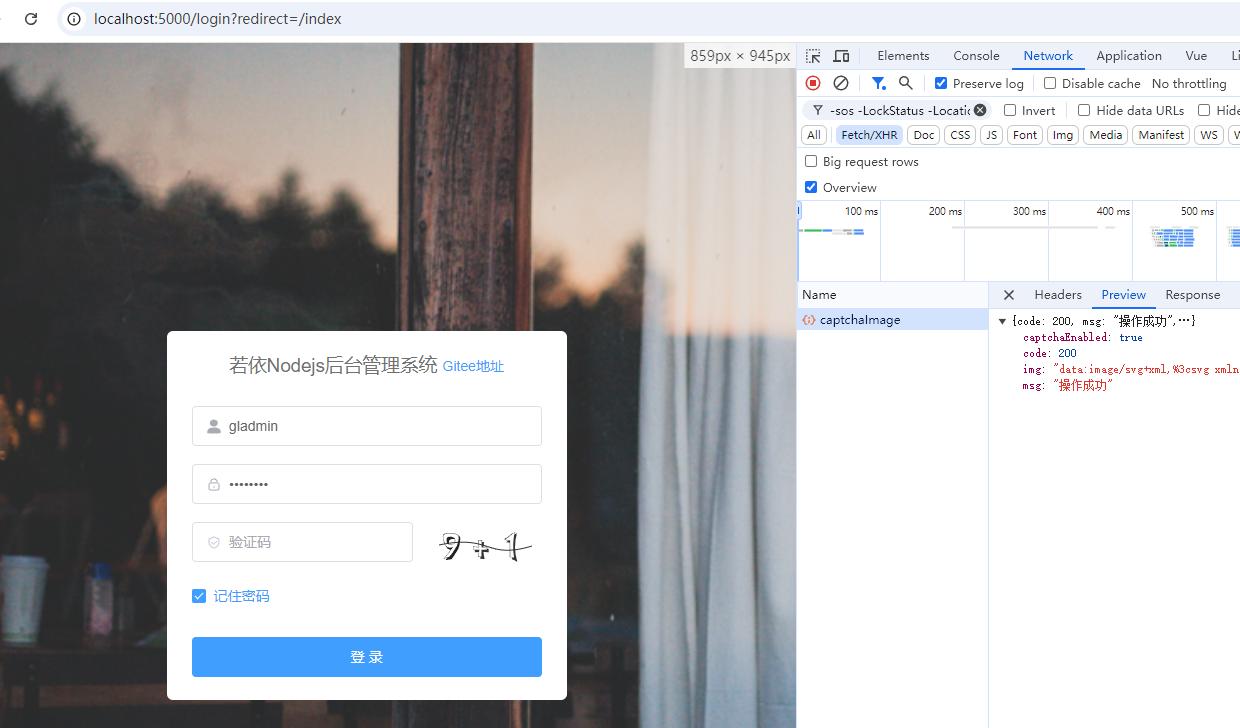The width and height of the screenshot is (1240, 728).
Task: Open the network search panel
Action: pyautogui.click(x=905, y=83)
